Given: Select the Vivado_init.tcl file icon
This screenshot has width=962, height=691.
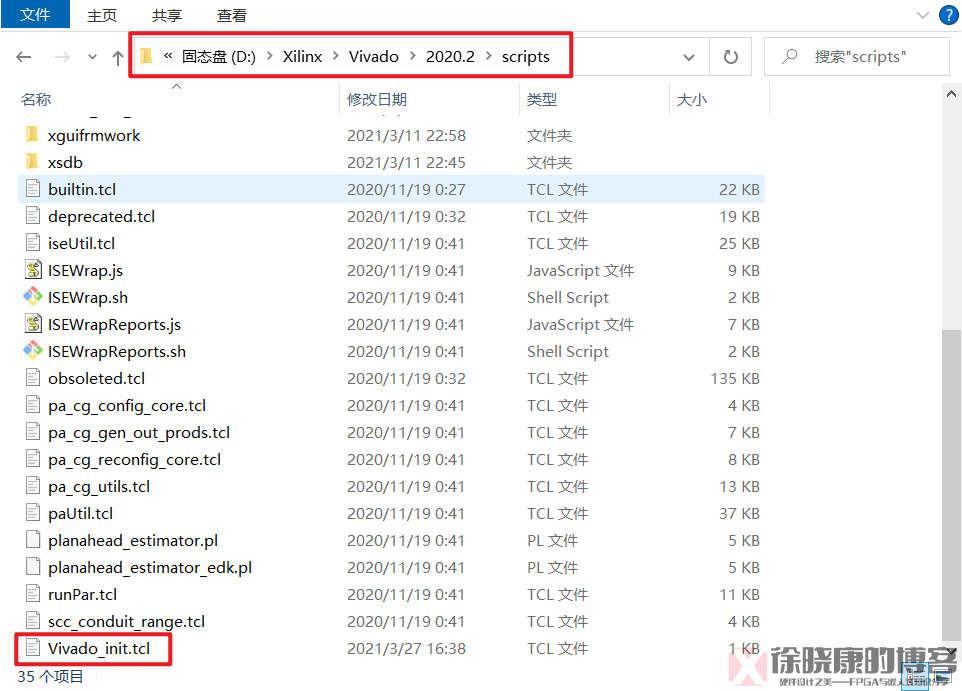Looking at the screenshot, I should pyautogui.click(x=33, y=647).
